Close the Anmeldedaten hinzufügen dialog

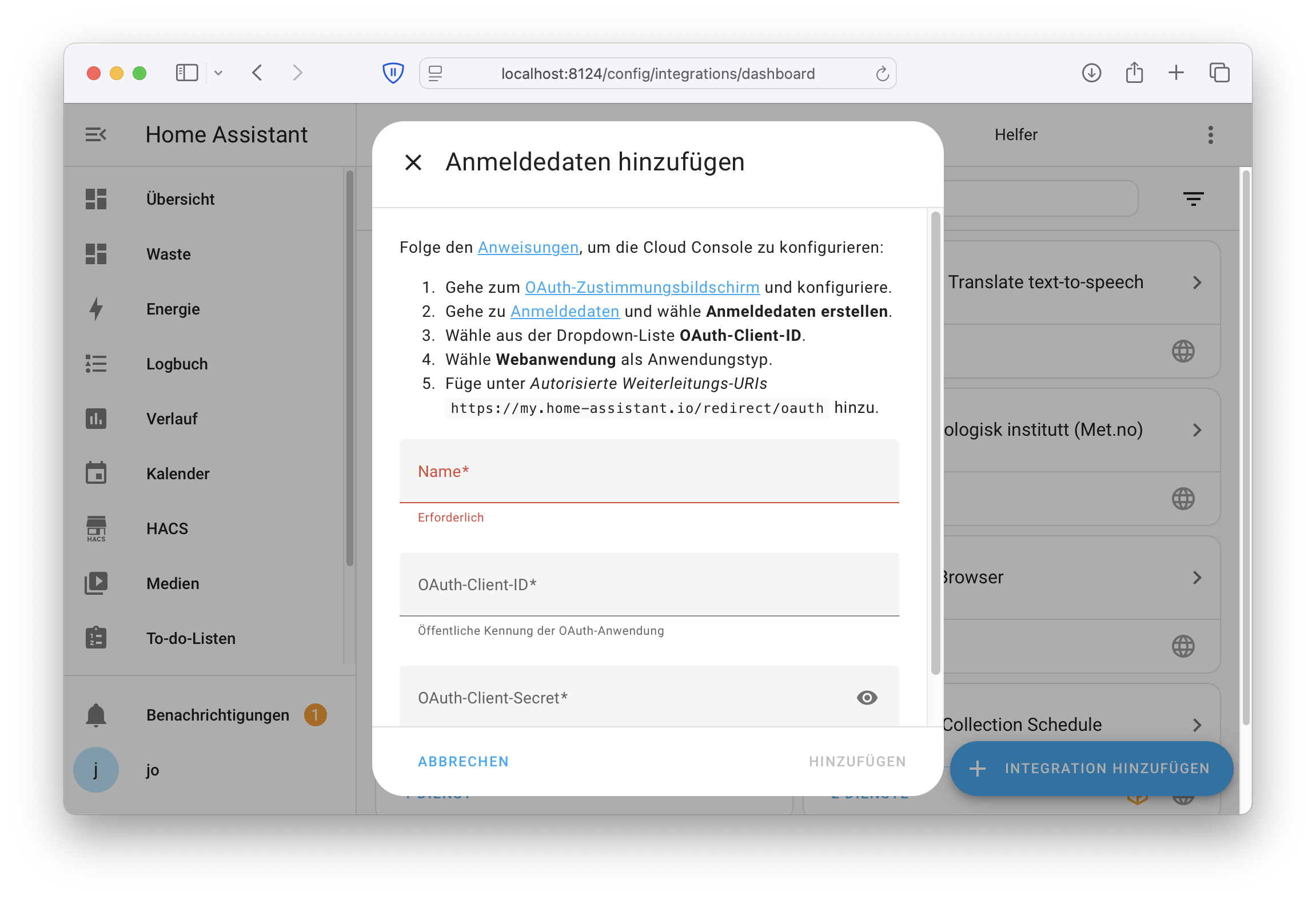[x=413, y=162]
